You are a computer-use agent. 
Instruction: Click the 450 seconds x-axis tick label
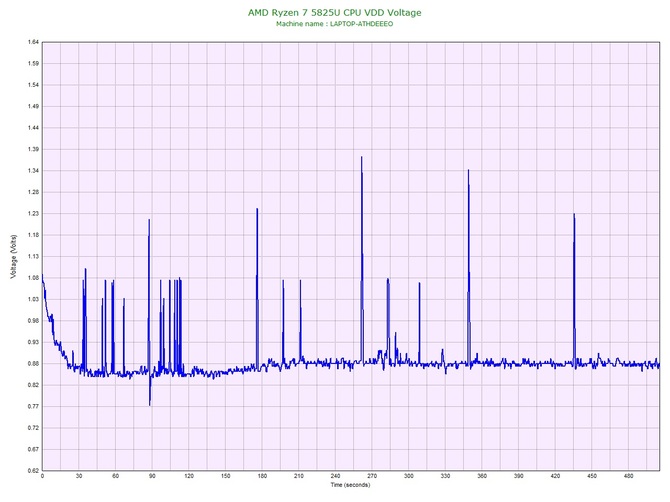pyautogui.click(x=592, y=476)
